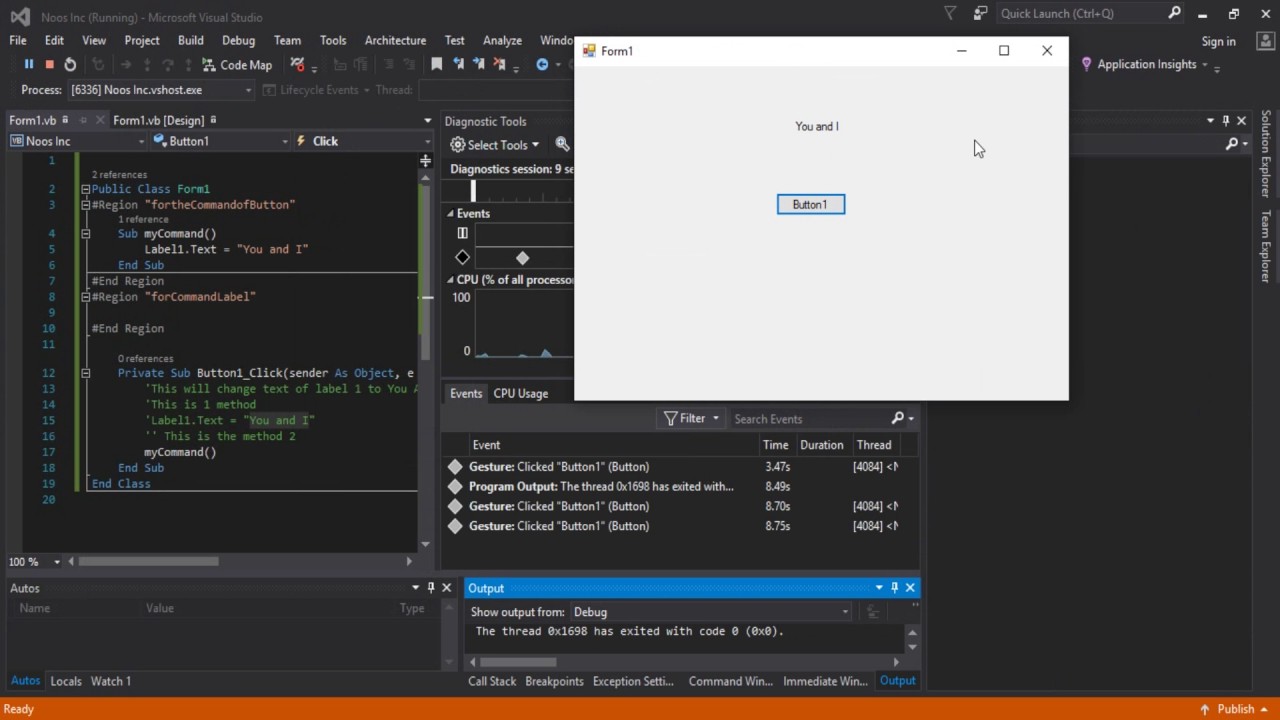This screenshot has width=1280, height=720.
Task: Click the editor horizontal scrollbar thumb
Action: point(148,562)
